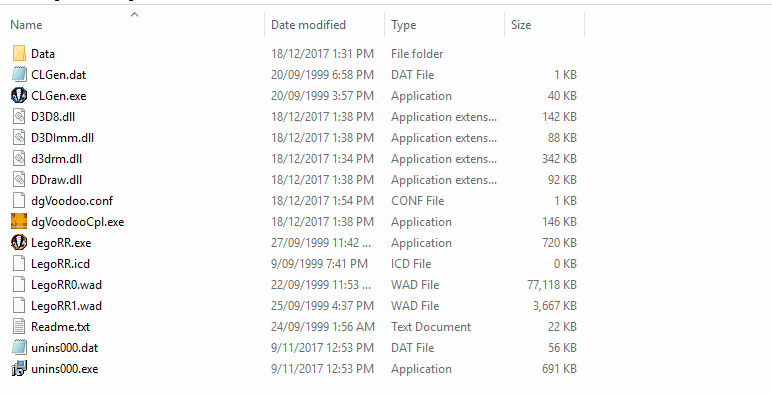The height and width of the screenshot is (394, 772).
Task: Select the D3D8.dll file icon
Action: tap(19, 117)
